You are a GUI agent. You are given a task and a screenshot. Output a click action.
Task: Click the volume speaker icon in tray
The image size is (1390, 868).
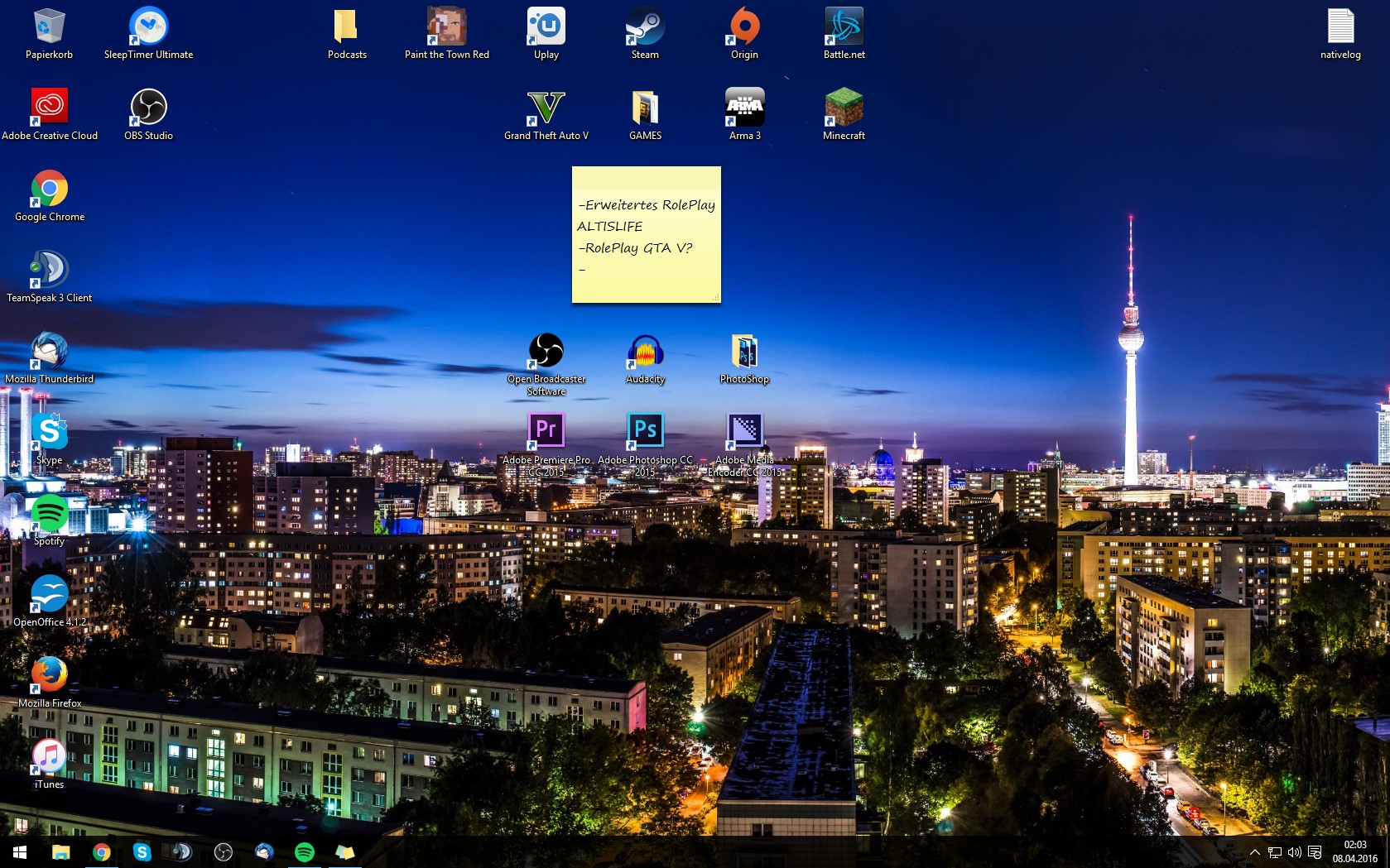[x=1295, y=852]
